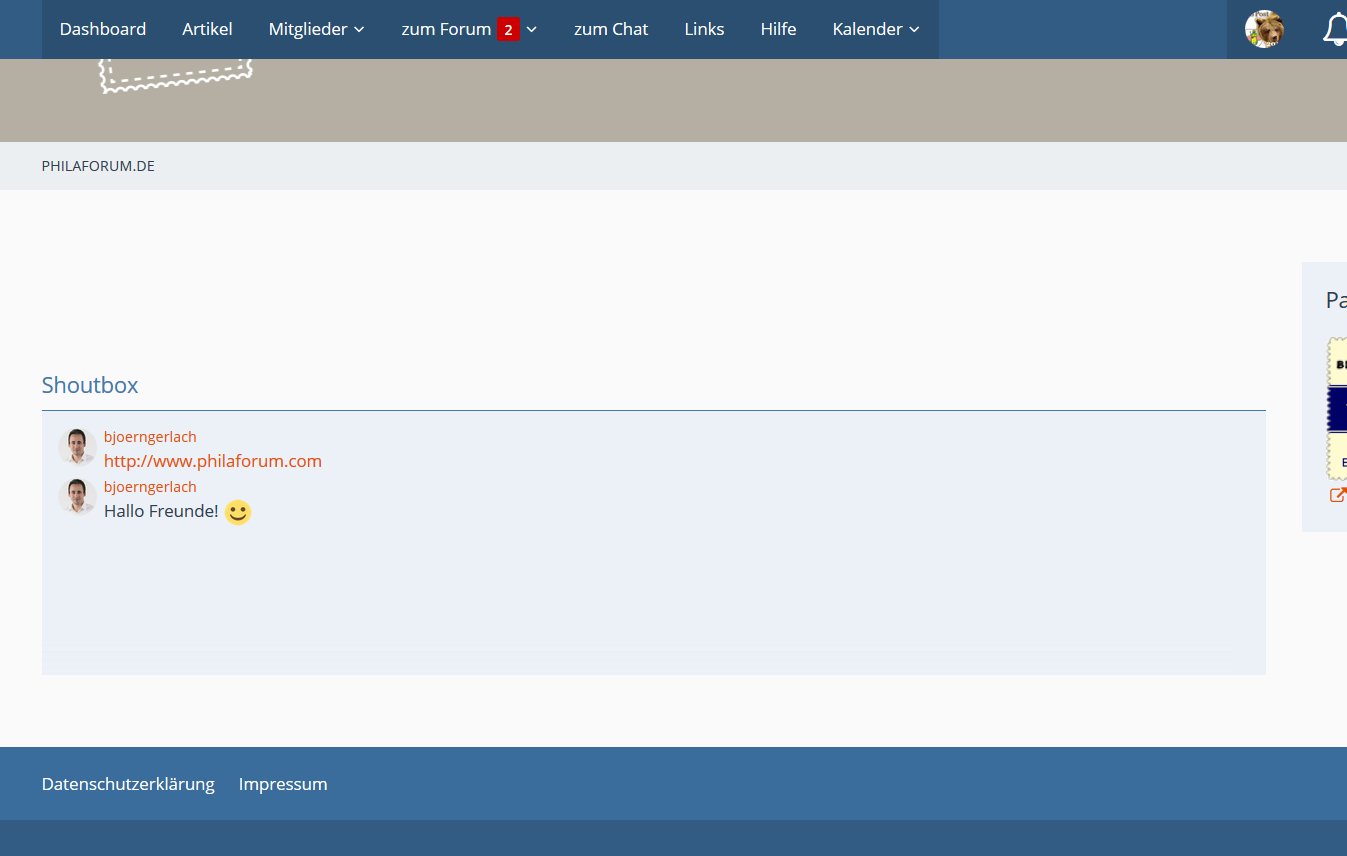Click the PHILAFORUM.DE breadcrumb

point(98,166)
